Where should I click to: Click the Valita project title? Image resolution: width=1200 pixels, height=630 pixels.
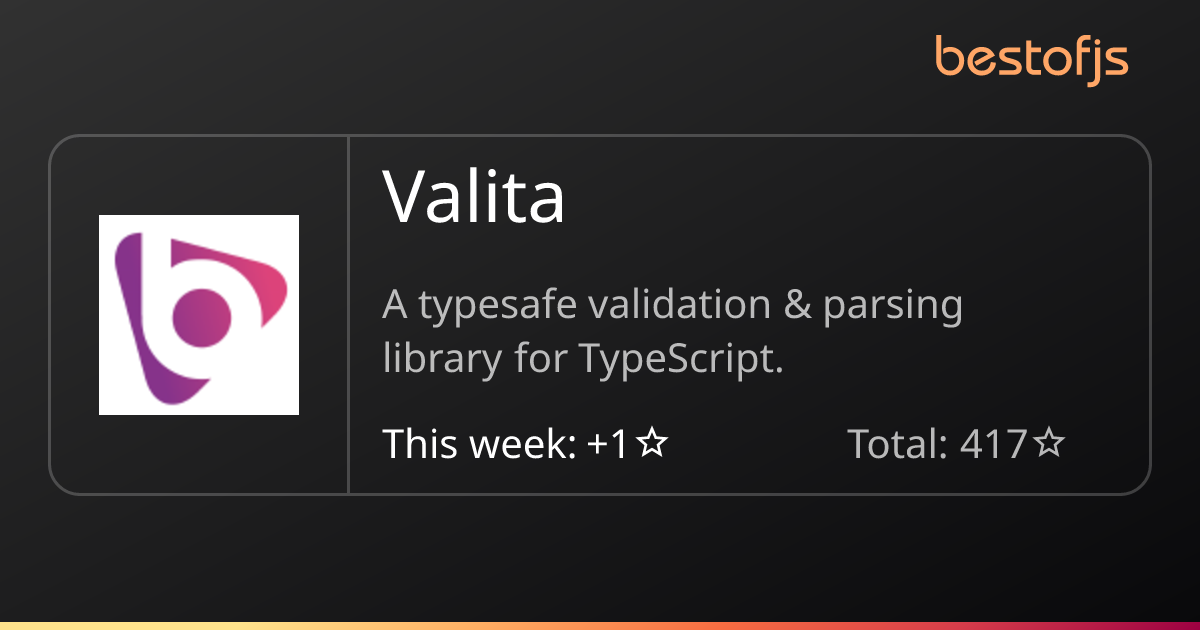coord(474,196)
